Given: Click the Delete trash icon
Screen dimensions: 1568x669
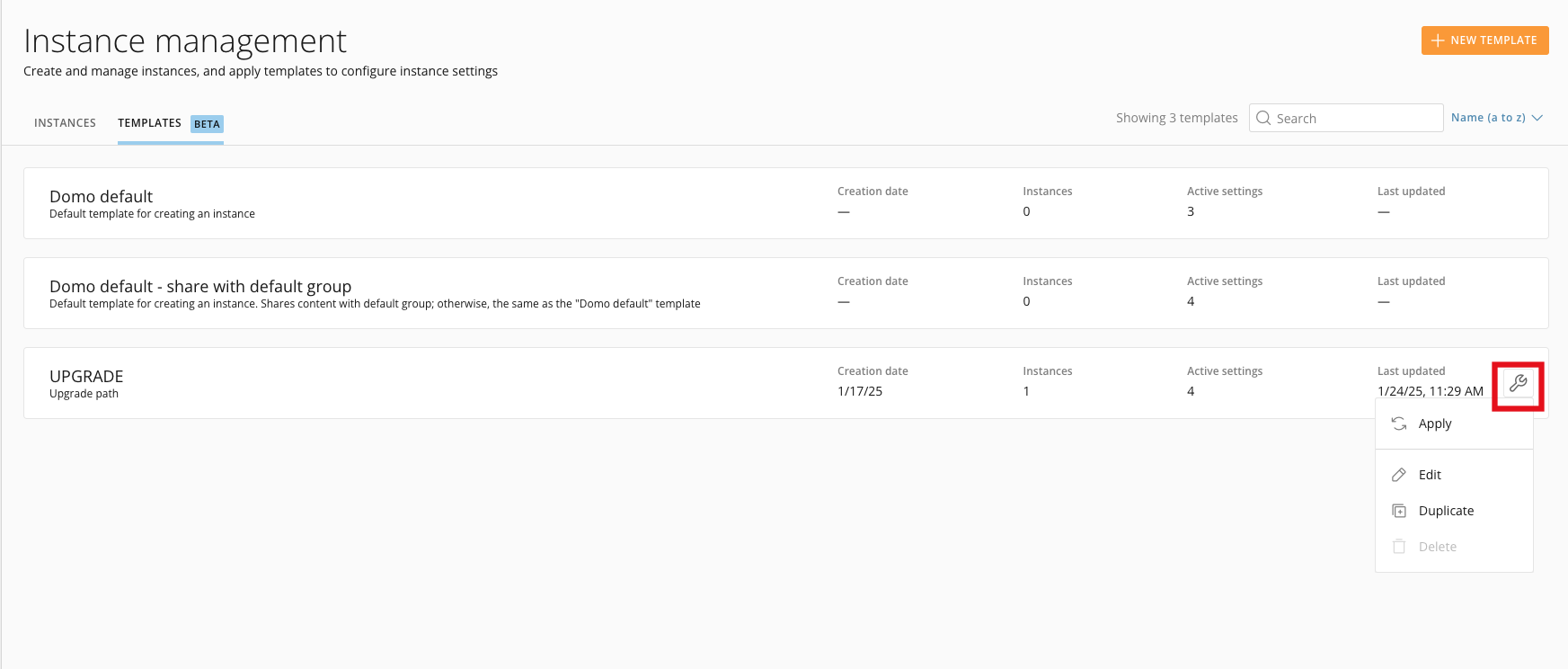Looking at the screenshot, I should tap(1399, 547).
